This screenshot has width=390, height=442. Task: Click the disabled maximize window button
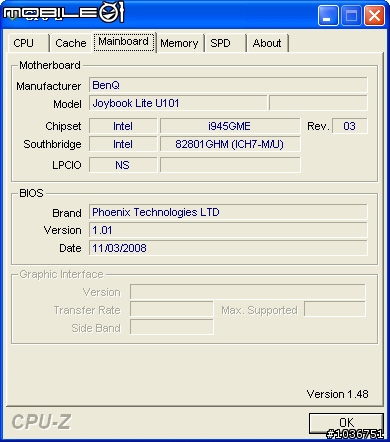tap(351, 16)
